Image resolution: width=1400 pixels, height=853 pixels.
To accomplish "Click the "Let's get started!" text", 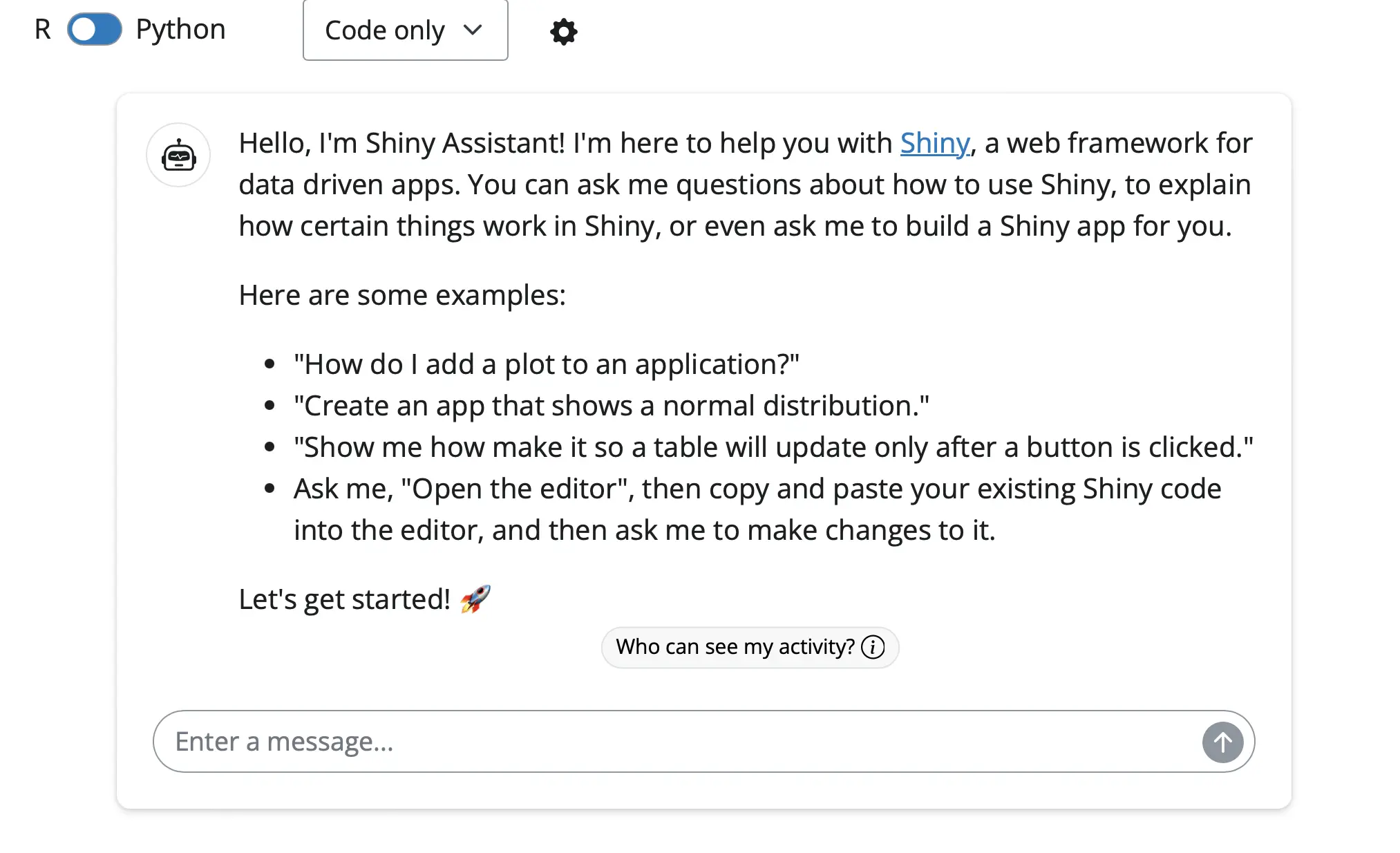I will pos(345,599).
